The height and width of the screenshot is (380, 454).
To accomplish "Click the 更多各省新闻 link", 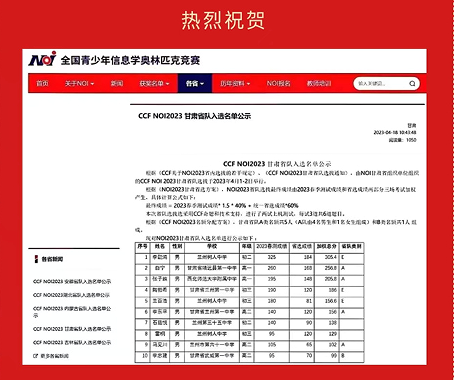I will coord(51,356).
